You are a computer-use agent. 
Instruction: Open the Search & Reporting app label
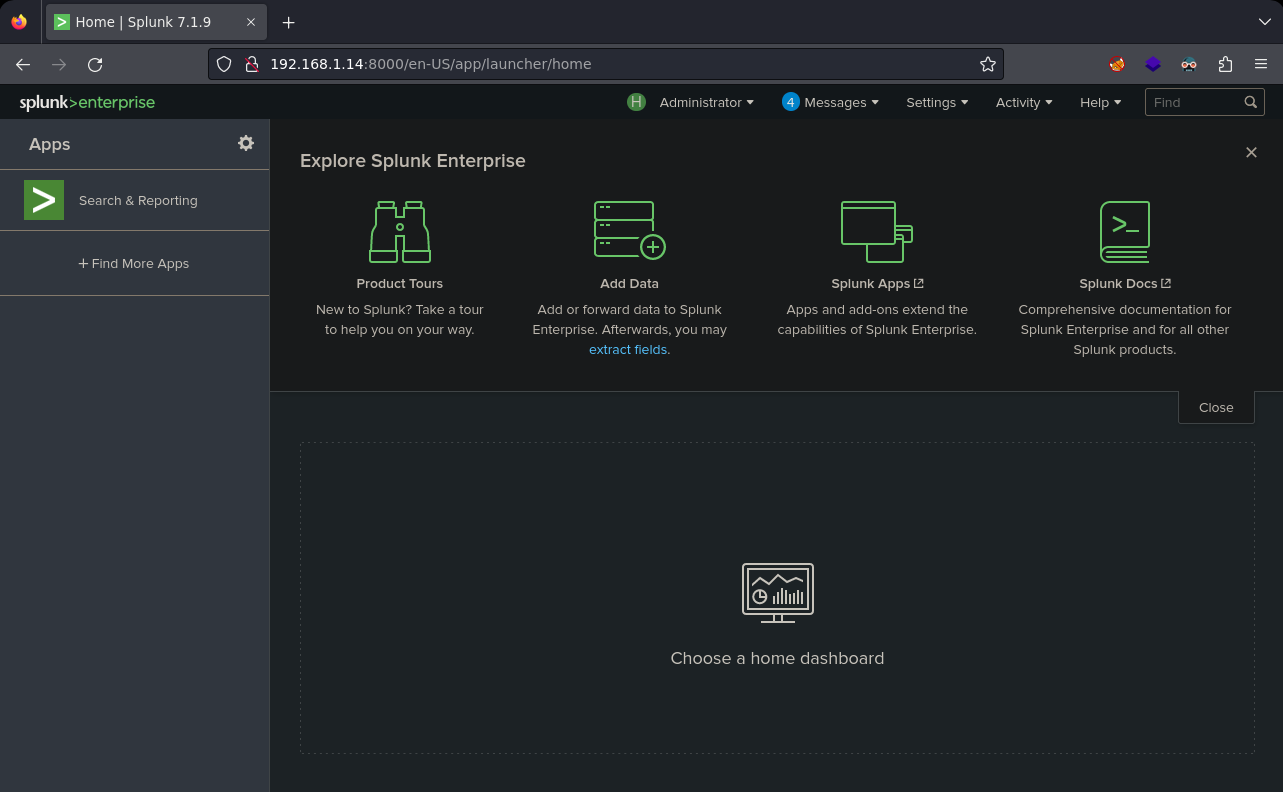[138, 200]
